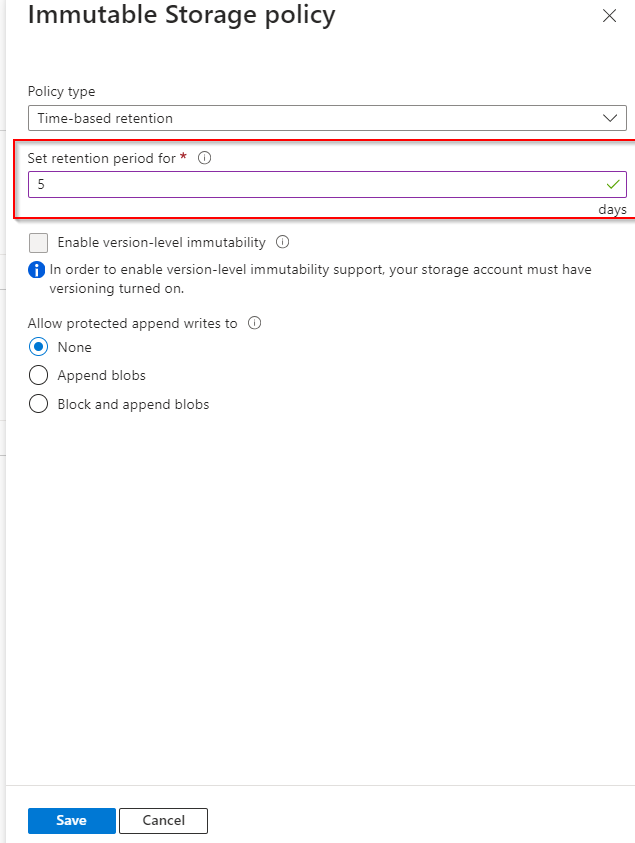Show info for Allow protected append writes
Screen dimensions: 635x843
coord(254,323)
